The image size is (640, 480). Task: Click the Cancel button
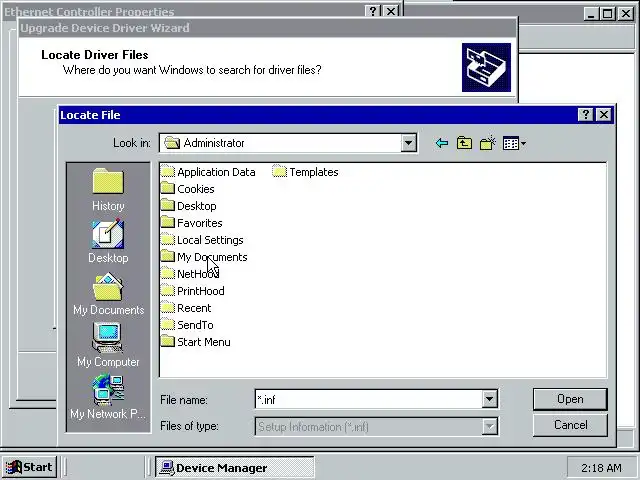(x=570, y=425)
